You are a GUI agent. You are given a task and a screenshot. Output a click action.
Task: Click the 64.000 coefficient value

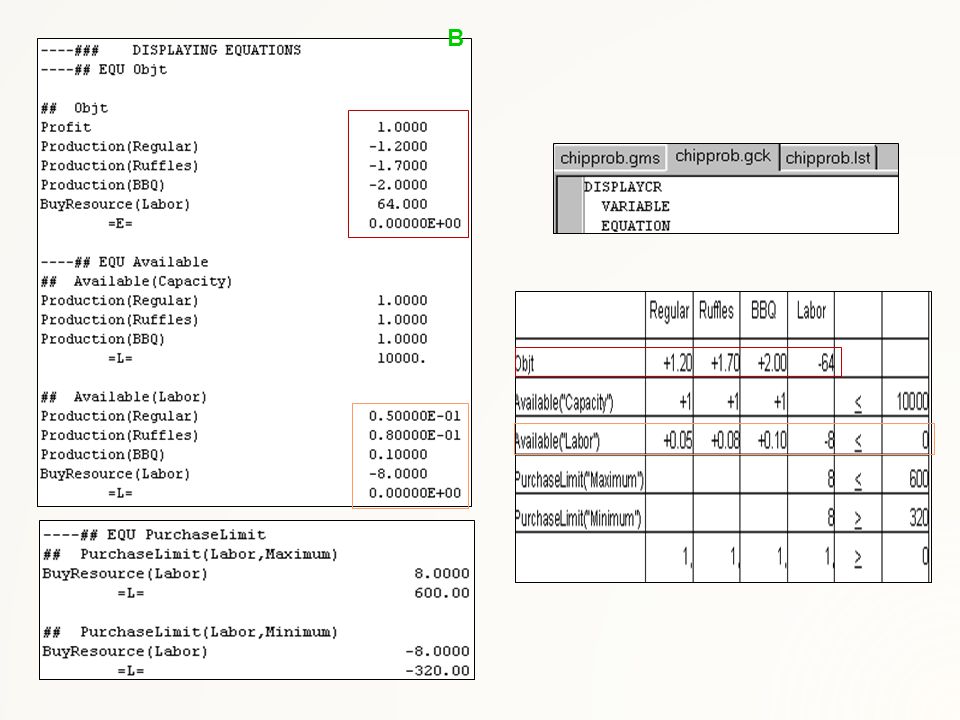pyautogui.click(x=402, y=204)
